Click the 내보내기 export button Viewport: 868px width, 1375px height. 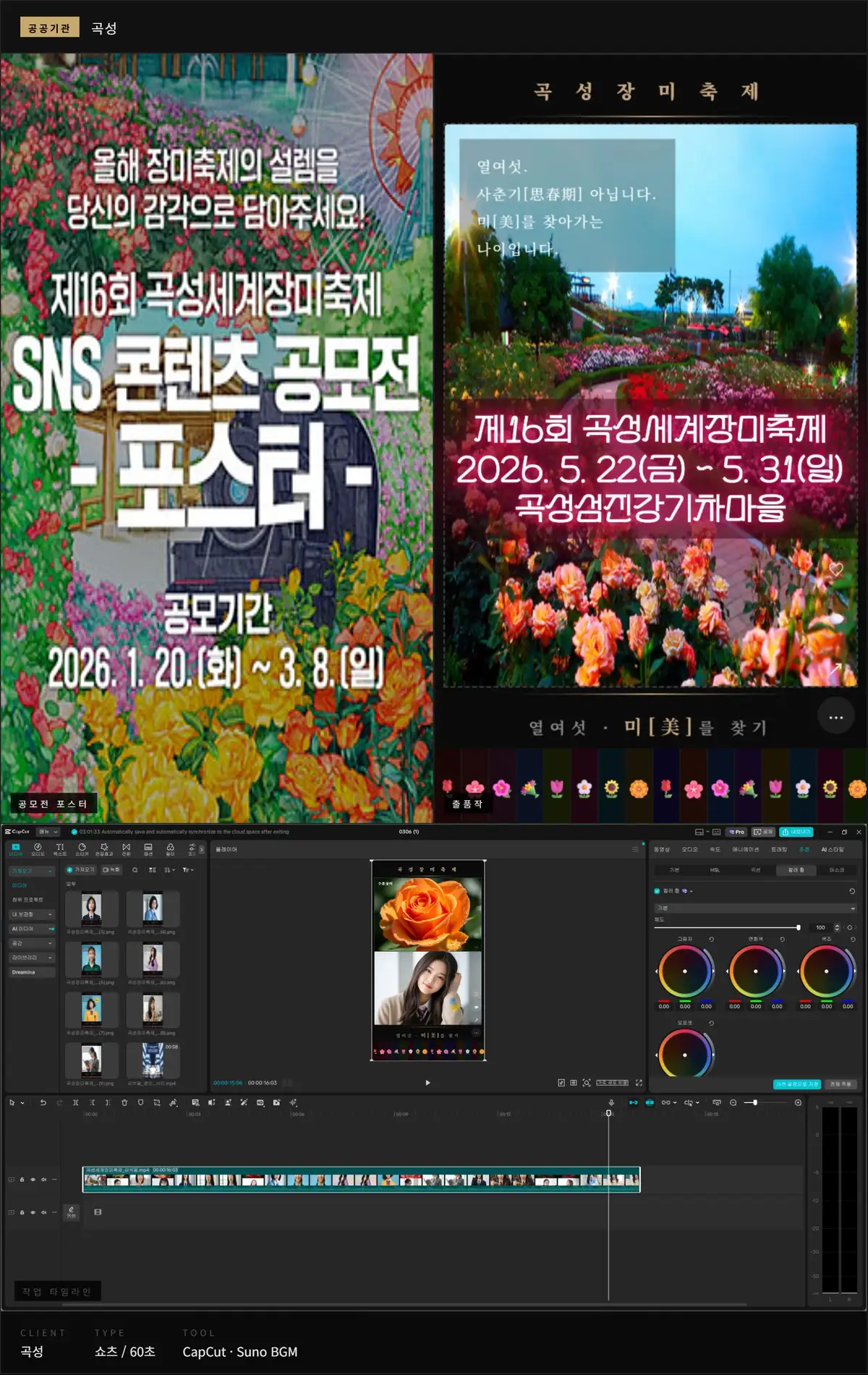click(796, 832)
